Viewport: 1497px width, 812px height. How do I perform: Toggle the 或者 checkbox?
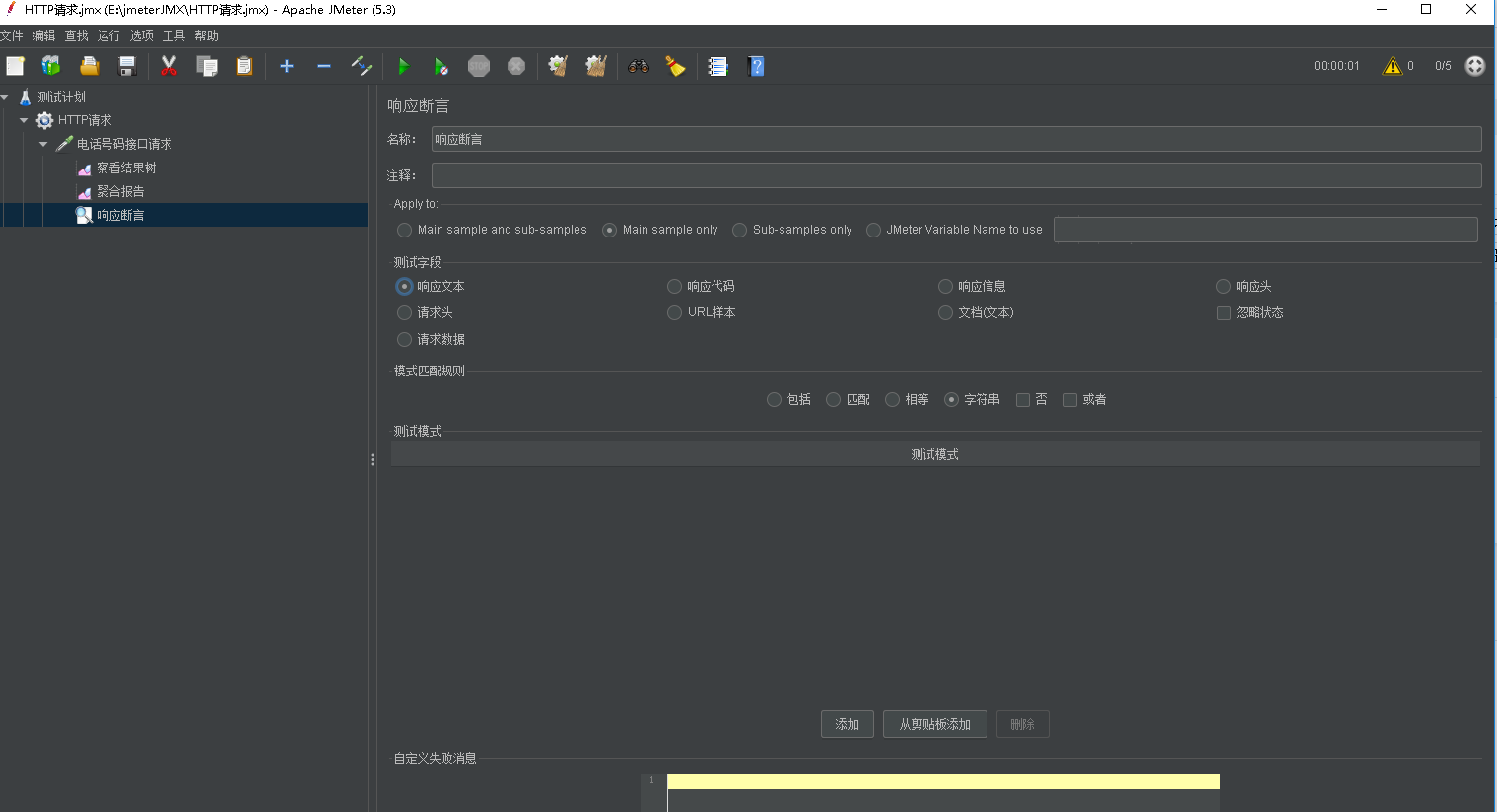1084,399
